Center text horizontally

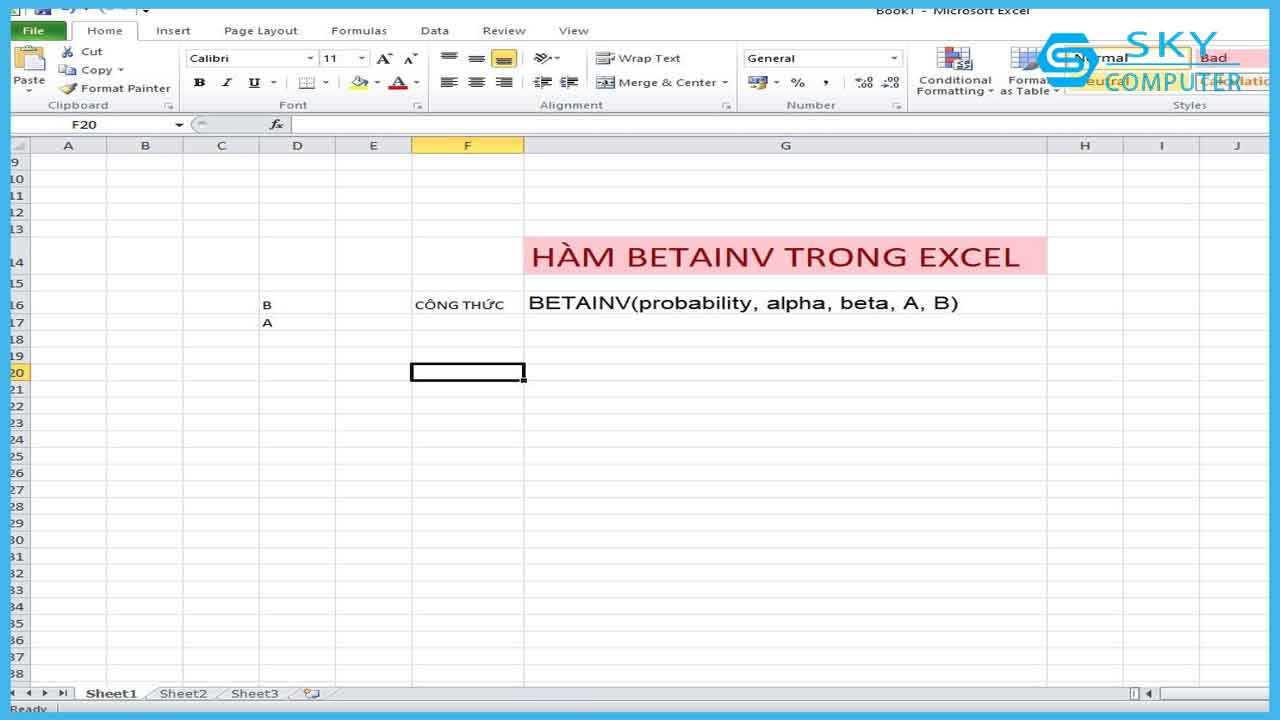point(477,83)
